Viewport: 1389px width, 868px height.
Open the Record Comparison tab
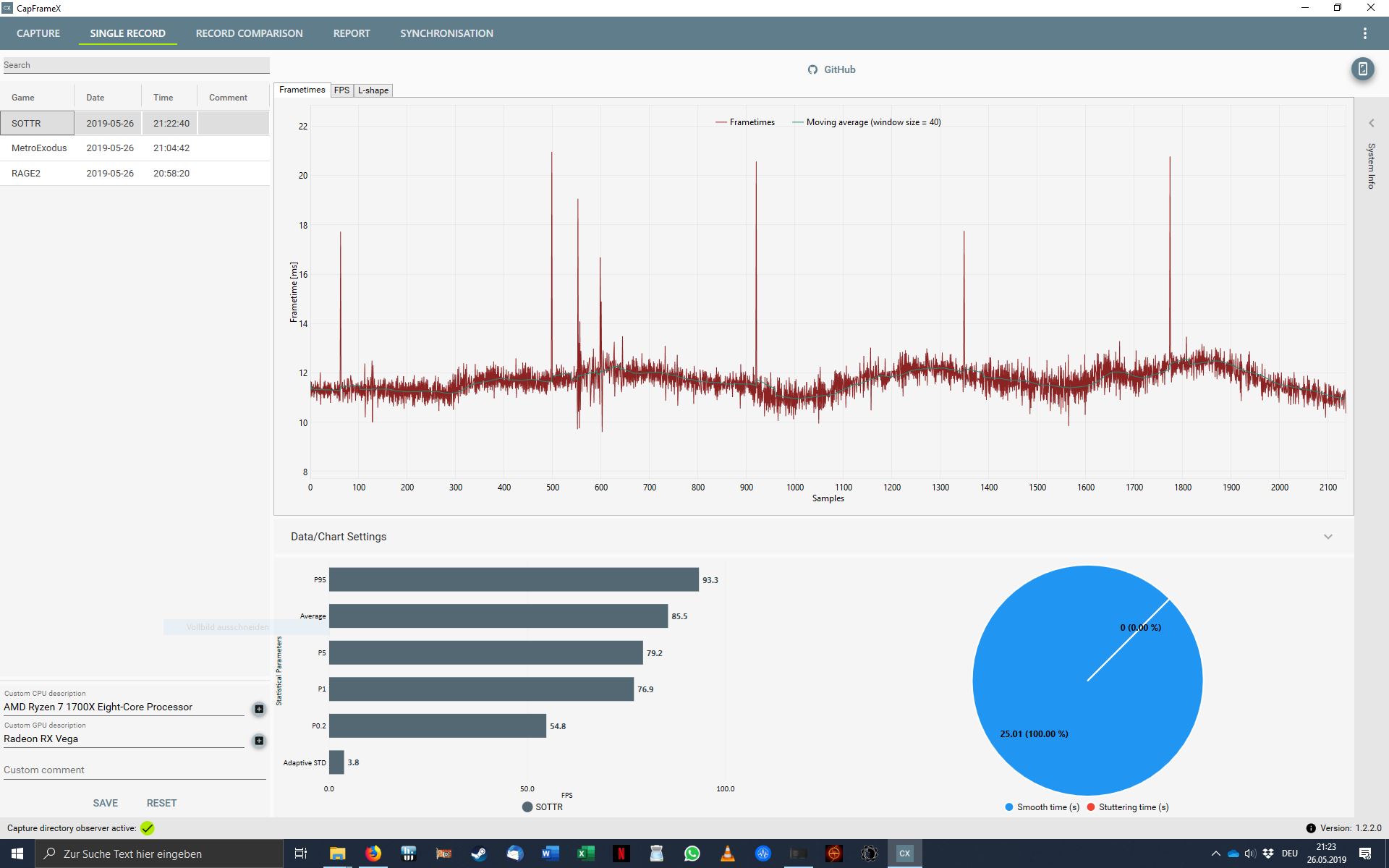click(x=249, y=33)
